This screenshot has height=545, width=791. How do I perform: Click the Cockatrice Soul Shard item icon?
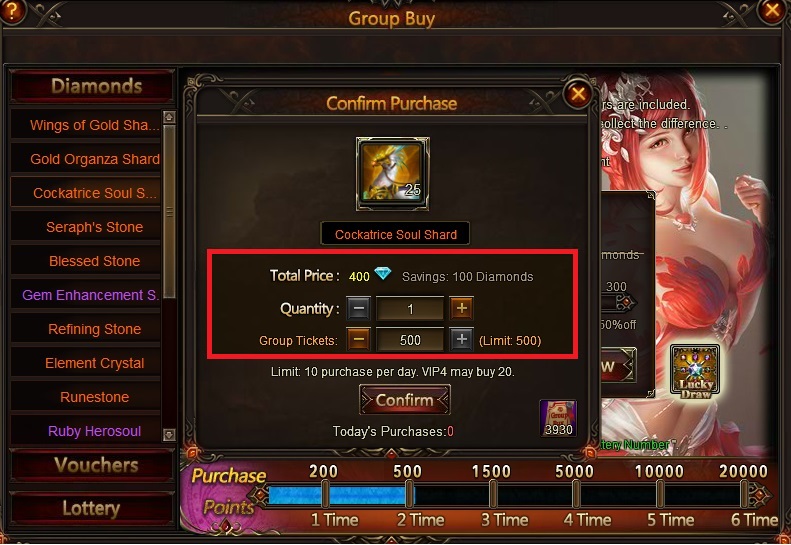[392, 174]
